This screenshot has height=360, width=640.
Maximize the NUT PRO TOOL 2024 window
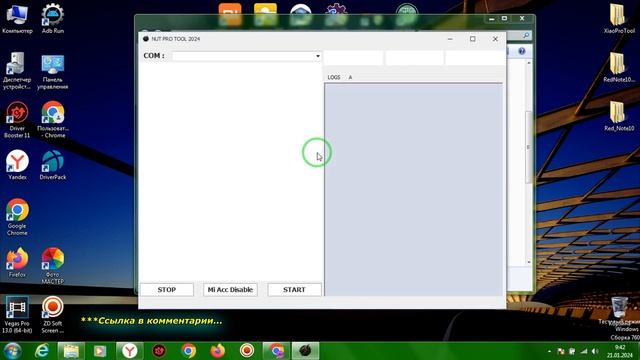[x=473, y=39]
